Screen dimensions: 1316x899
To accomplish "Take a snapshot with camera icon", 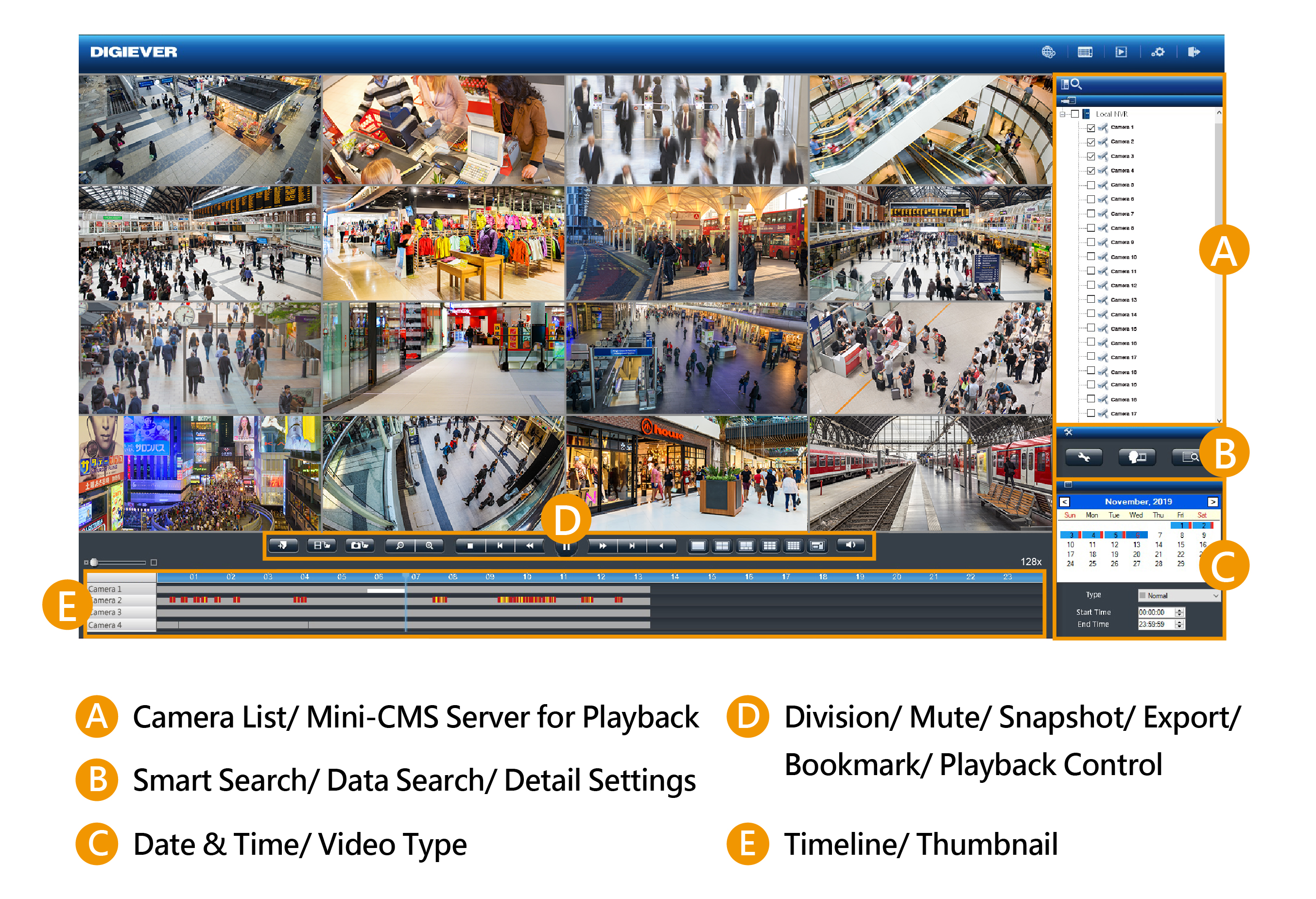I will pos(360,545).
